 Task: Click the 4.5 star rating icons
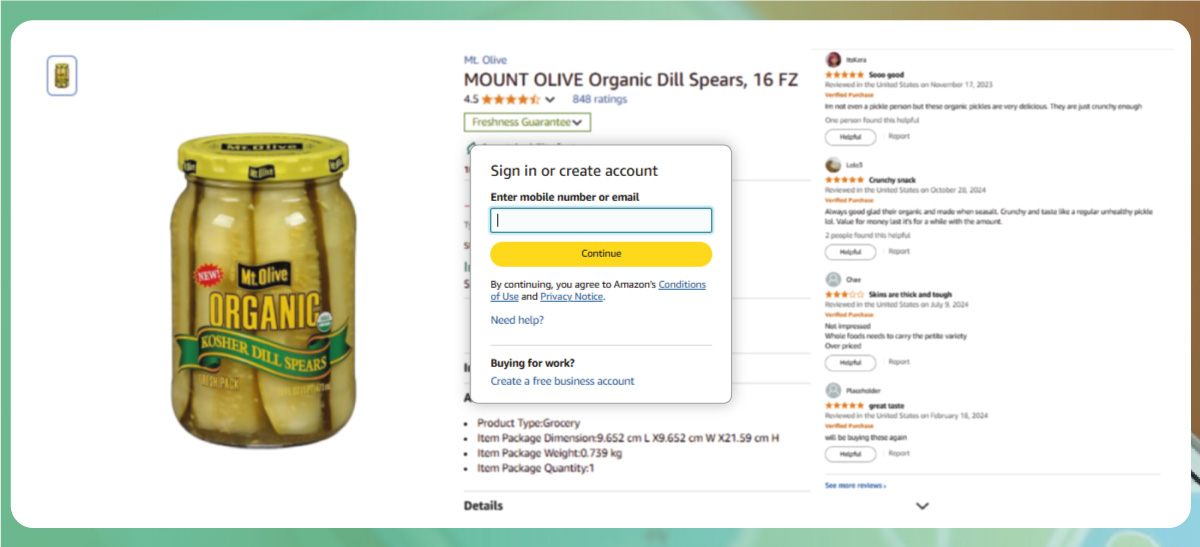point(510,100)
